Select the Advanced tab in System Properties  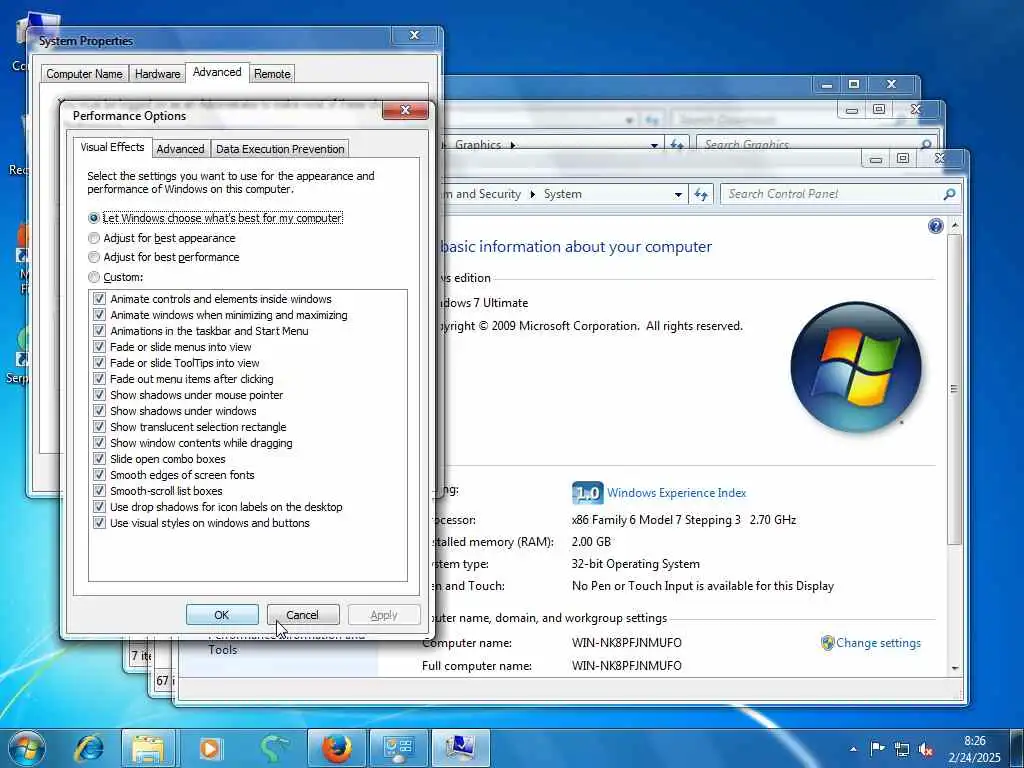pyautogui.click(x=217, y=72)
